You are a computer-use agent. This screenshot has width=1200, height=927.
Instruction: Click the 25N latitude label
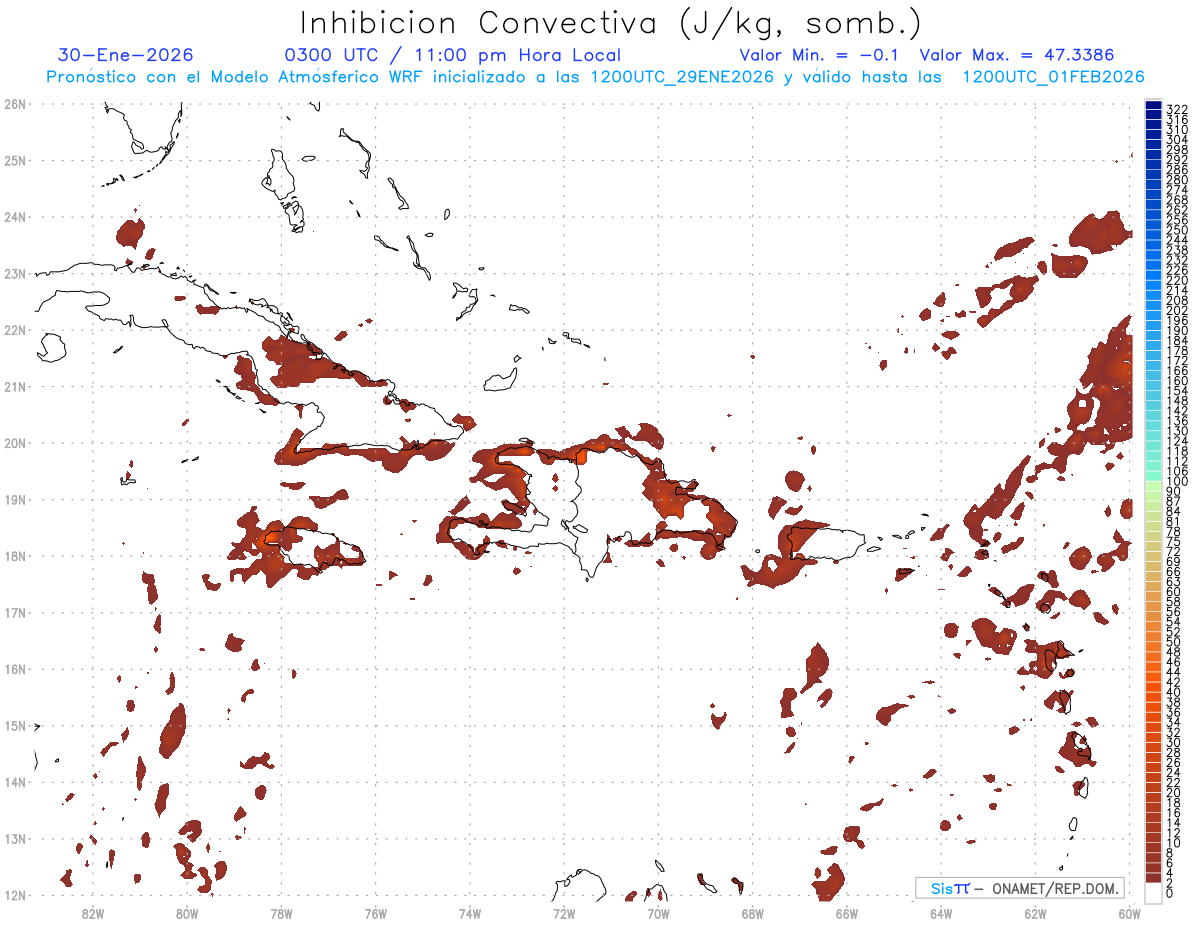click(15, 160)
